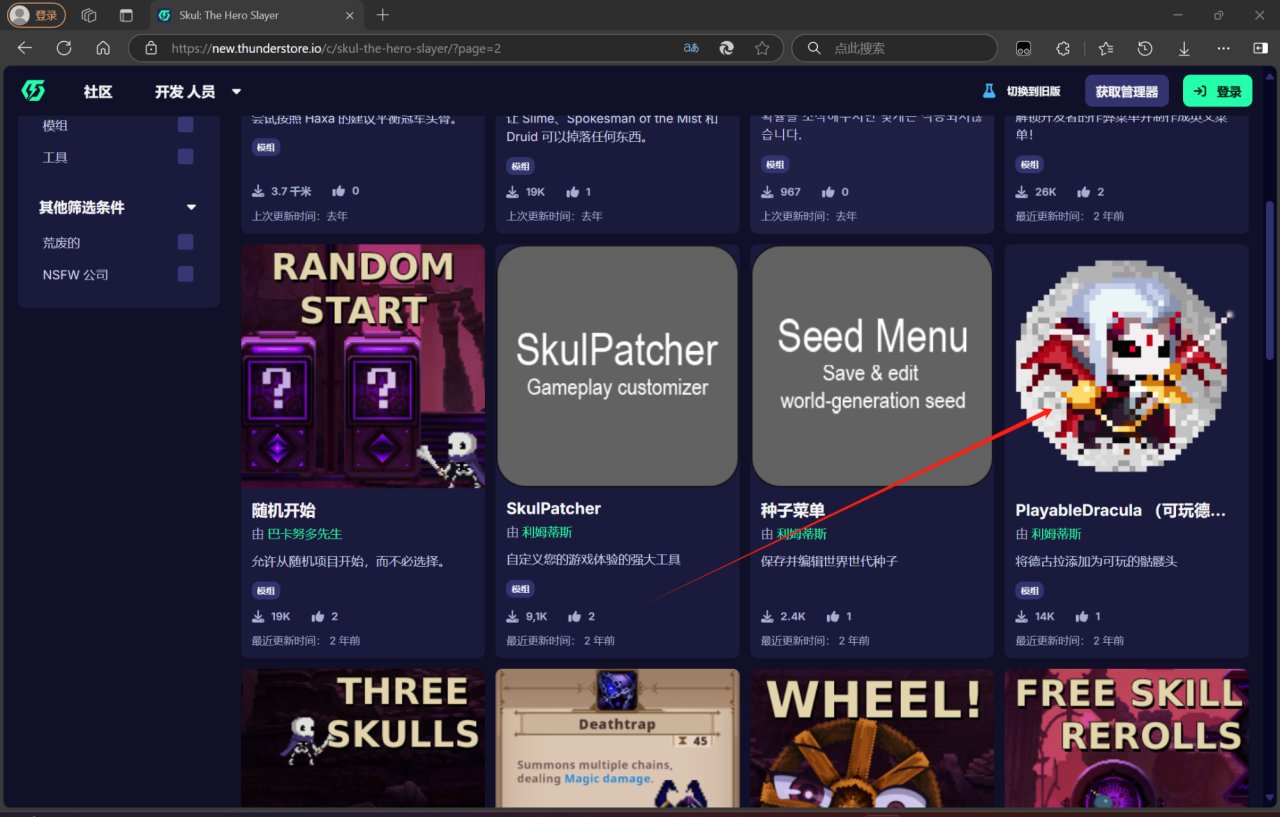Open the favorites list icon
Viewport: 1280px width, 817px height.
pos(1105,48)
